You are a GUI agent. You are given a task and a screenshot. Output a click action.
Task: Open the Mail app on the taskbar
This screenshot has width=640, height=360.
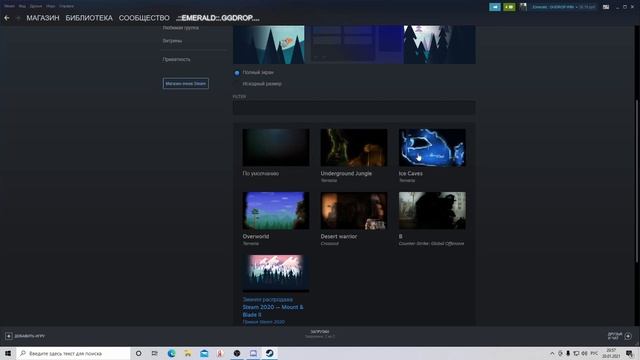point(204,353)
